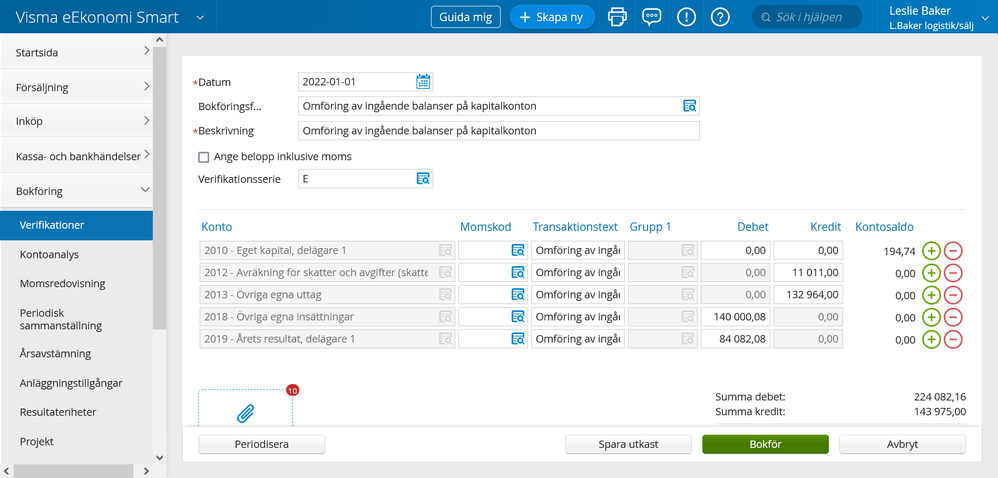Toggle Ange belopp inklusive moms checkbox
Screen dimensions: 998x478
tap(204, 157)
